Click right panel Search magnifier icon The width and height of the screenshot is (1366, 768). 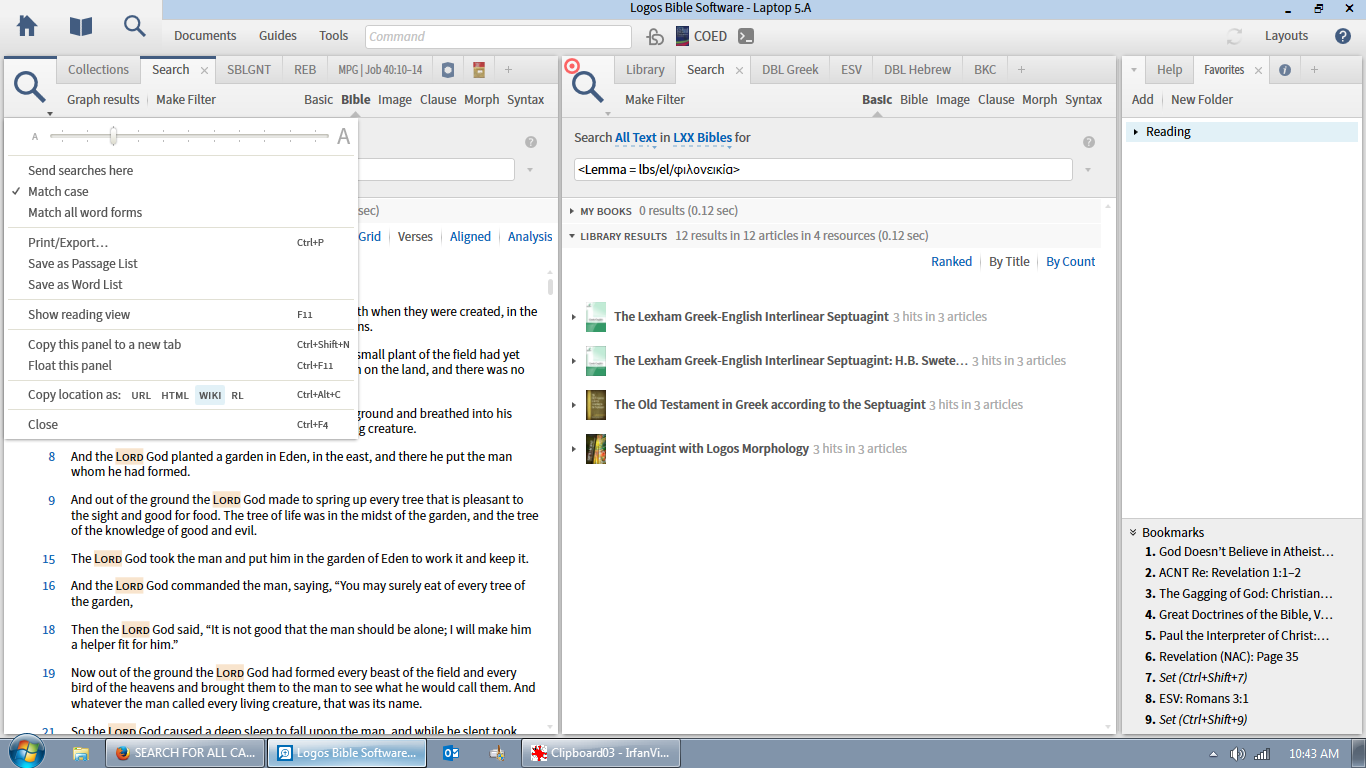tap(587, 86)
